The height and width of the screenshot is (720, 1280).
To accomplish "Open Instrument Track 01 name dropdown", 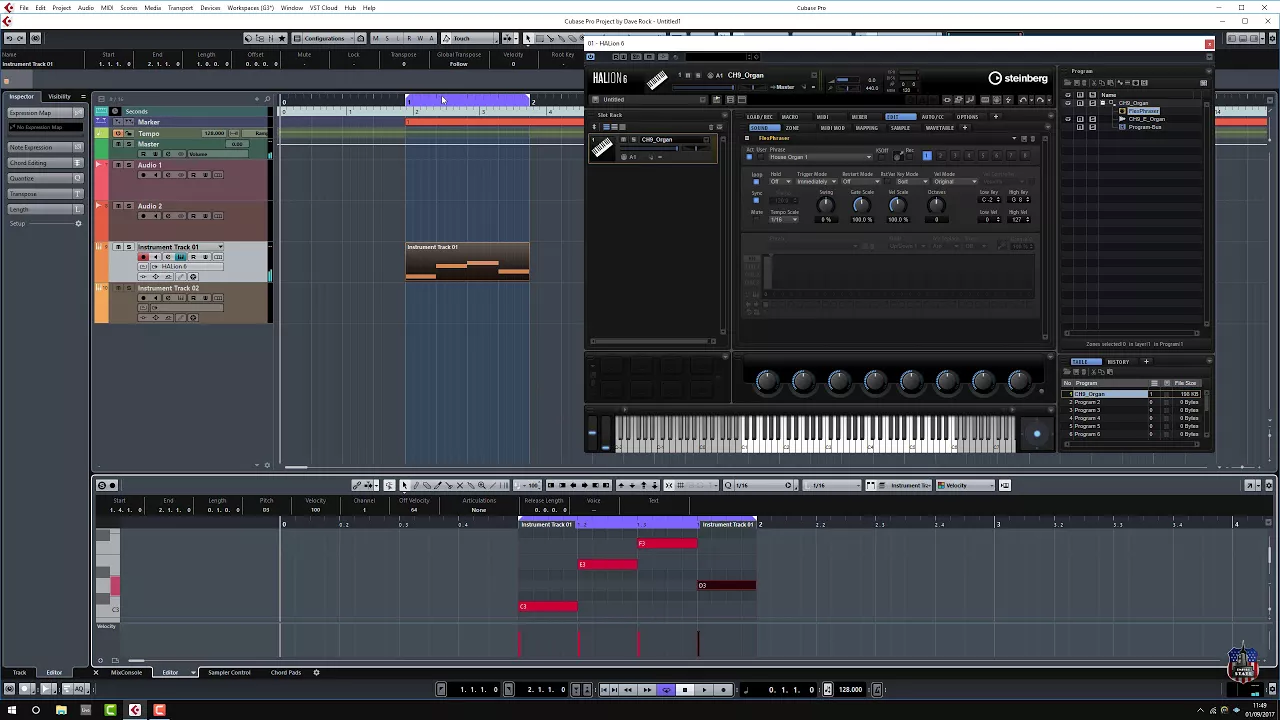I will 220,247.
